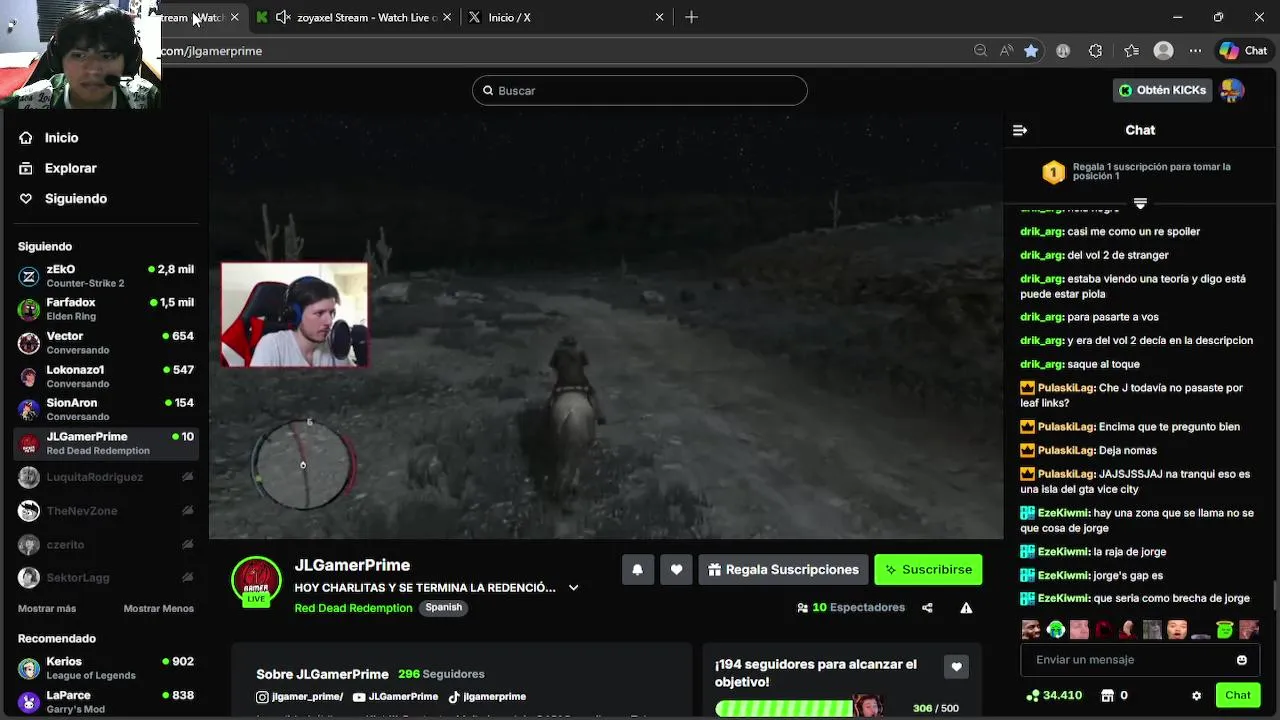Open the Explorar sidebar item
The image size is (1280, 720).
tap(58, 168)
